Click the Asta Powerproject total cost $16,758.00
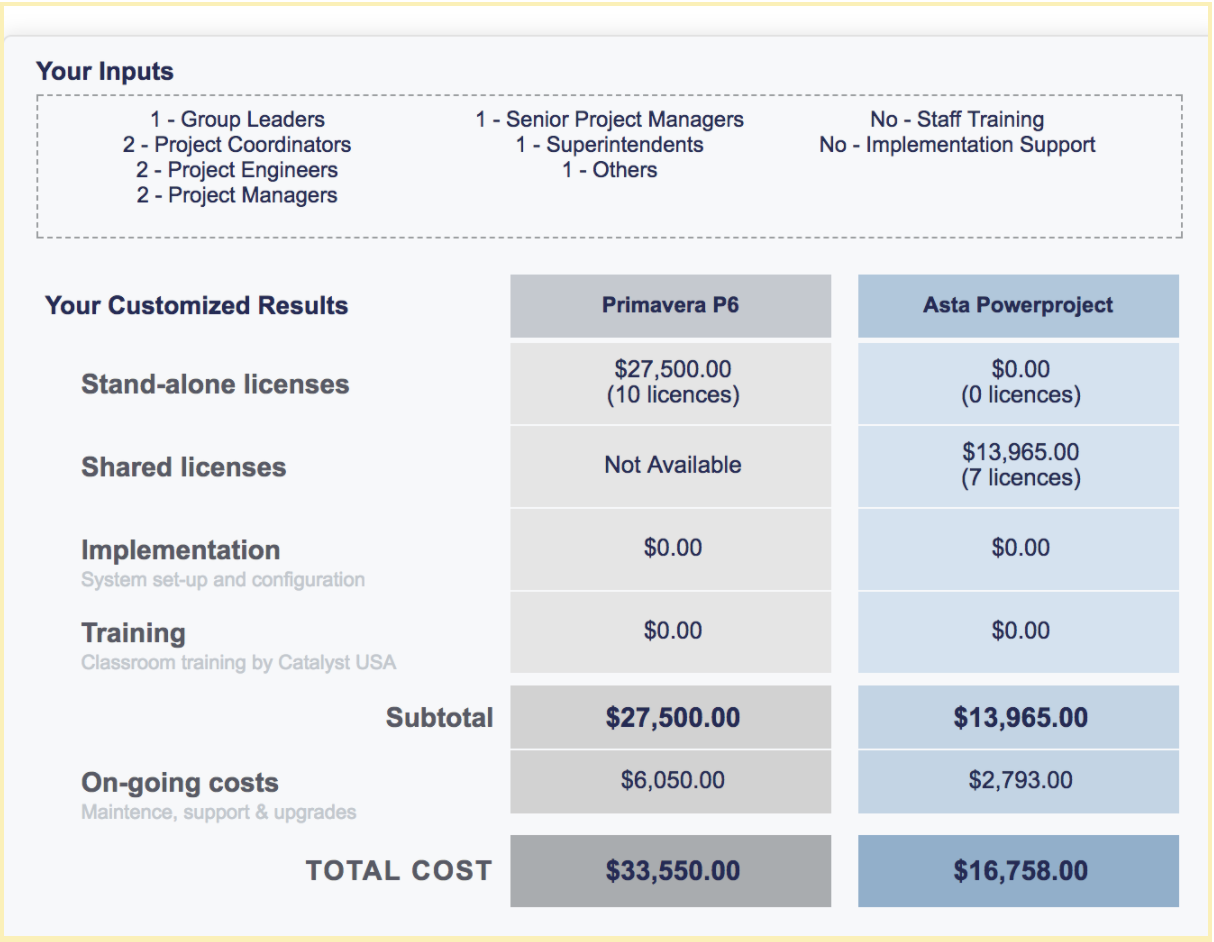The image size is (1214, 942). point(1020,871)
